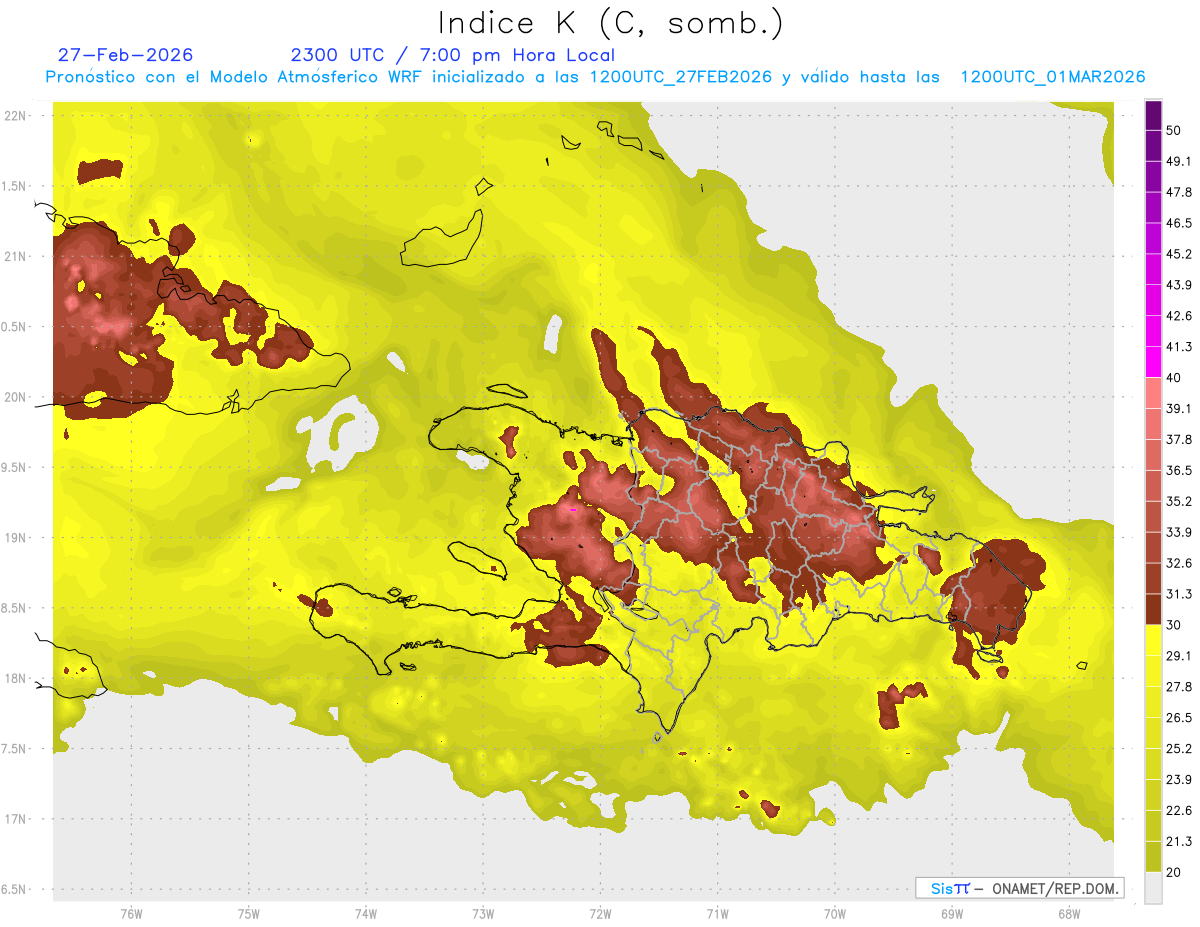Viewport: 1200px width, 927px height.
Task: Click the 20 value on the color scale
Action: (x=1174, y=872)
